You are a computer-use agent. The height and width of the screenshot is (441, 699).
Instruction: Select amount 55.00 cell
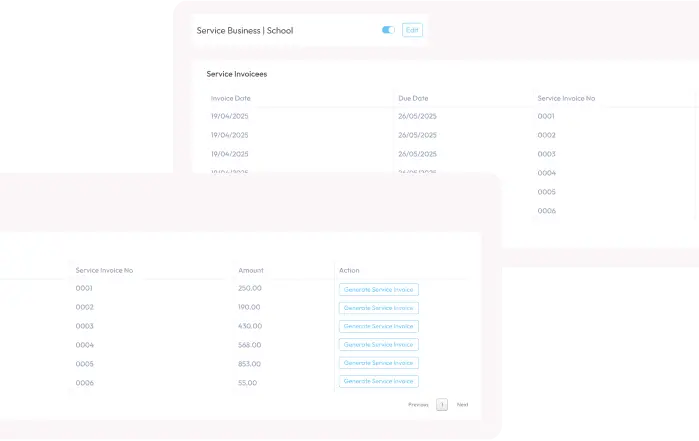click(247, 383)
